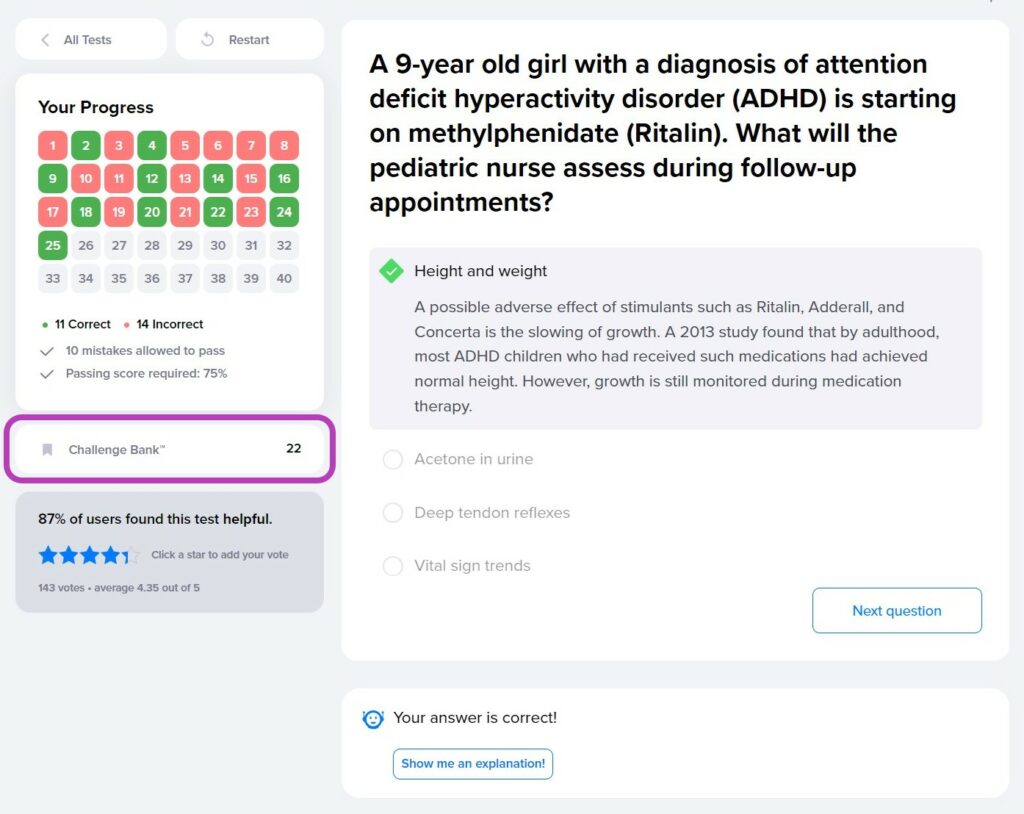
Task: Open question 33 from the progress grid
Action: (52, 278)
